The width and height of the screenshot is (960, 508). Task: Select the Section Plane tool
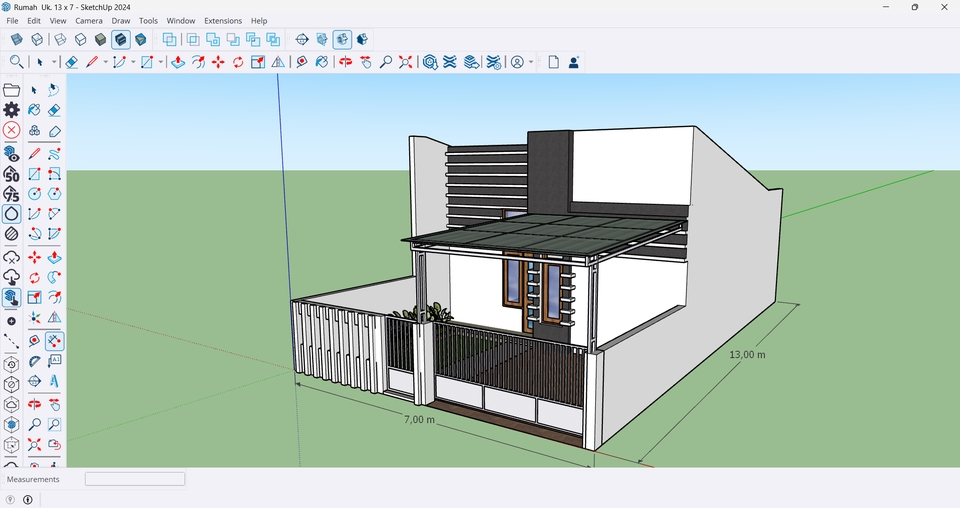coord(302,40)
